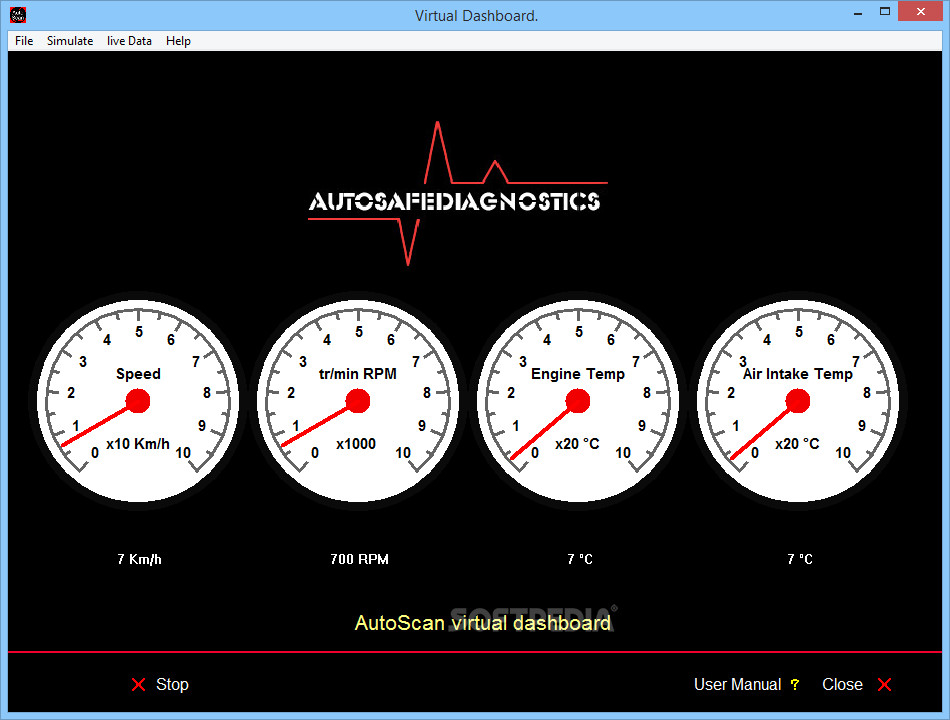Open the live Data menu
This screenshot has height=720, width=950.
click(129, 41)
